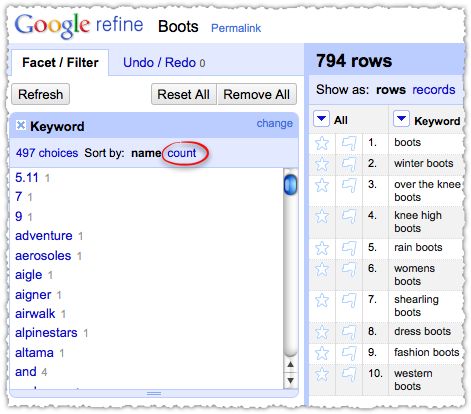Star row 4 knee high boots

[x=322, y=217]
